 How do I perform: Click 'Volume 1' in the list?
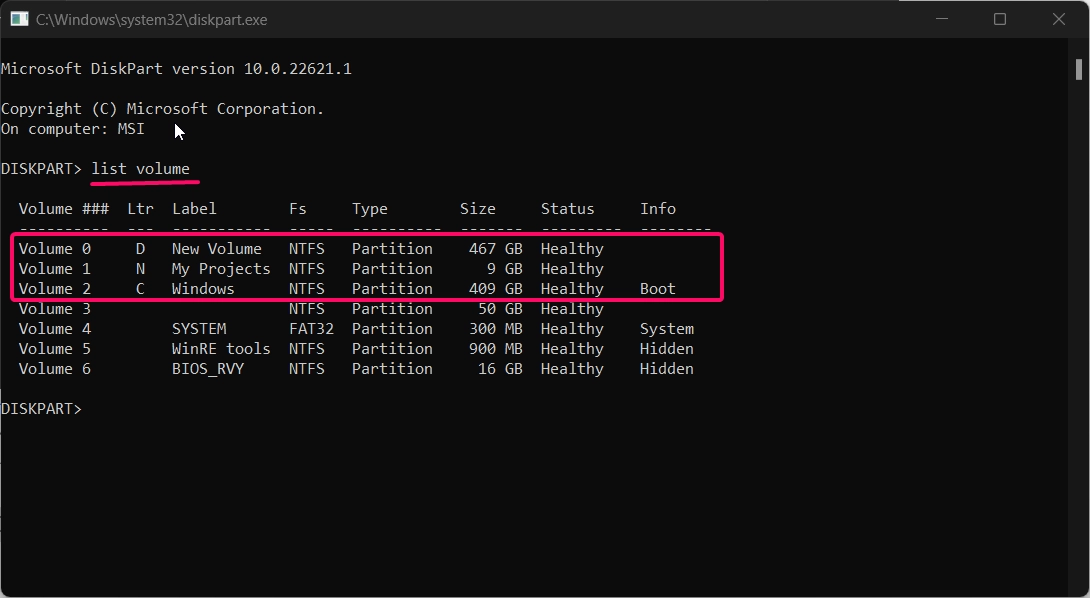click(x=55, y=269)
